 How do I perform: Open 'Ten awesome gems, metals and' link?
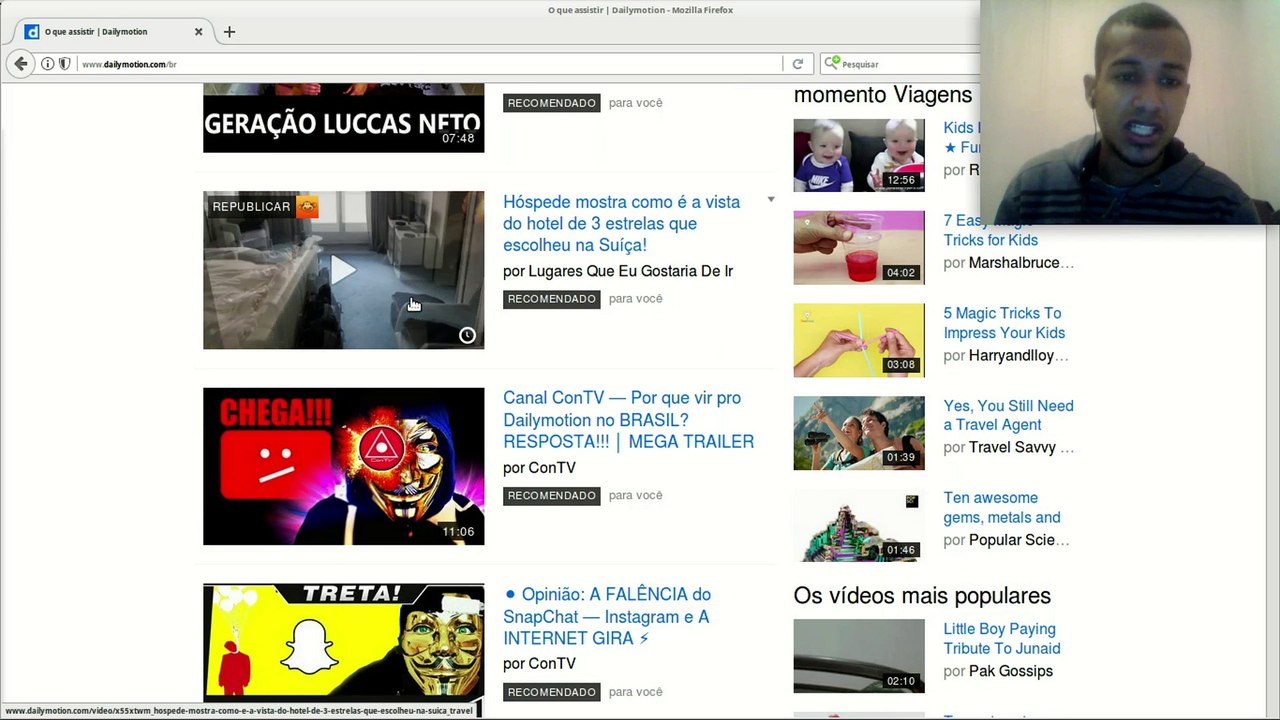tap(1002, 508)
